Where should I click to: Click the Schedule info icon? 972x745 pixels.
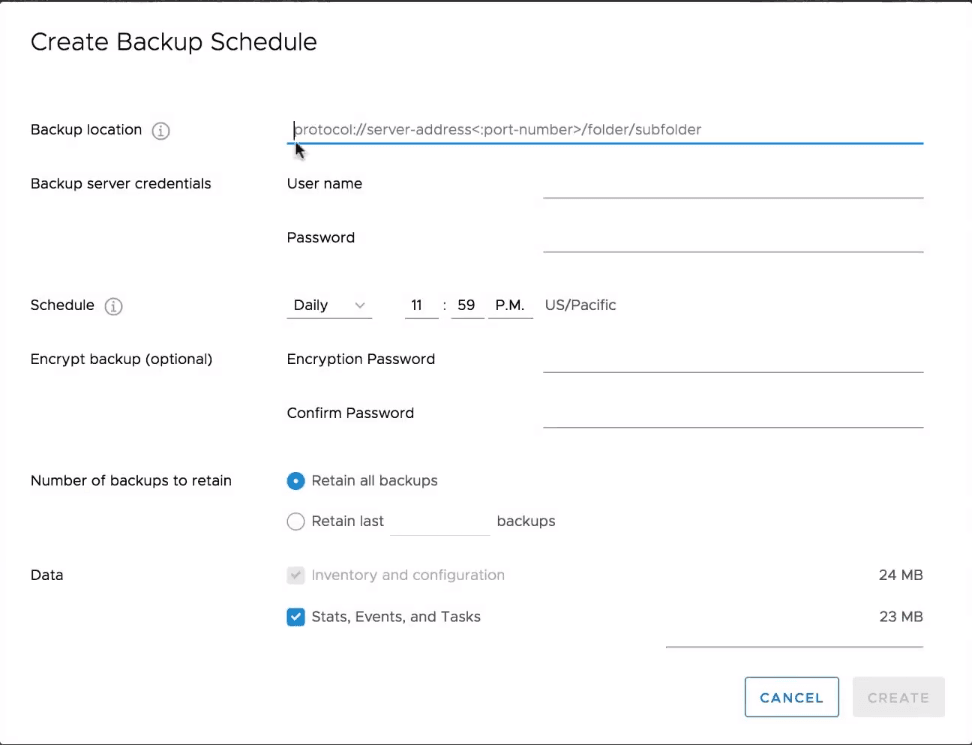click(x=114, y=307)
